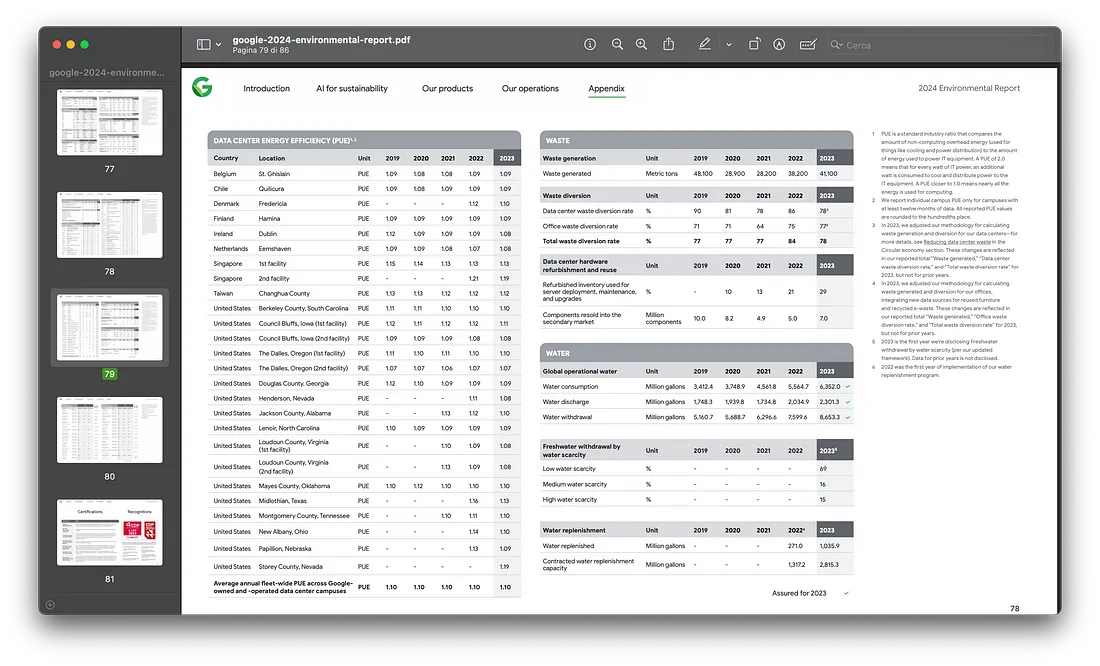Open the form filling tool
Image resolution: width=1100 pixels, height=666 pixels.
pos(808,44)
